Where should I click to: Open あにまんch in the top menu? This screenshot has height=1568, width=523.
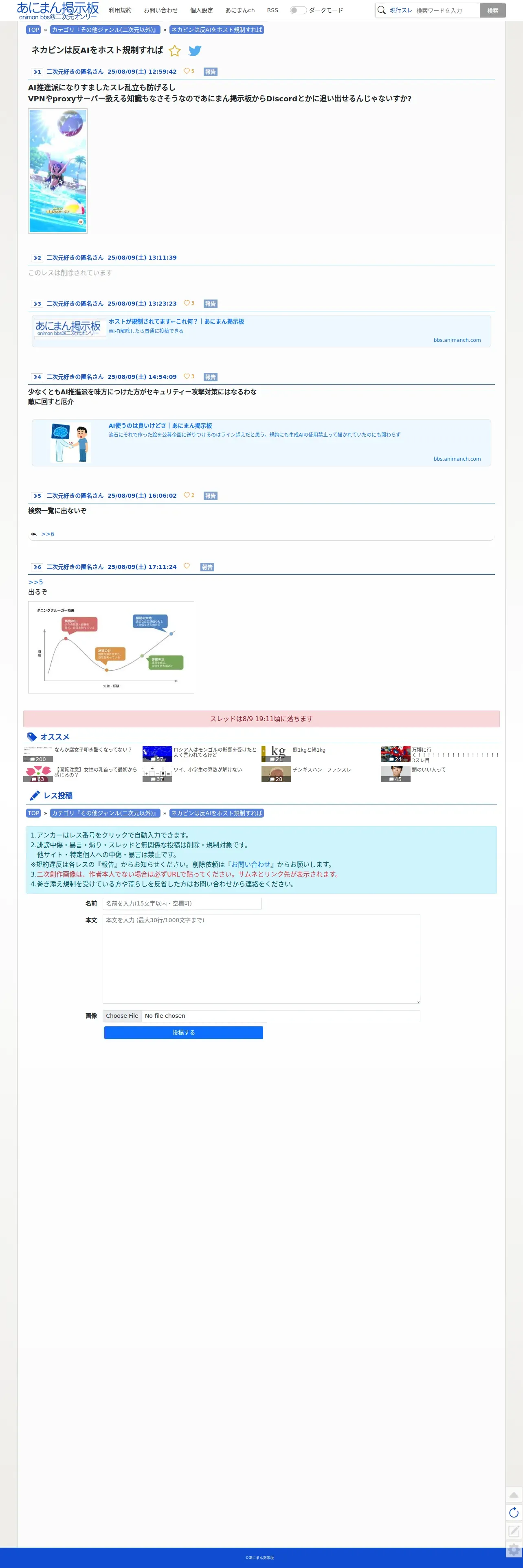[240, 10]
